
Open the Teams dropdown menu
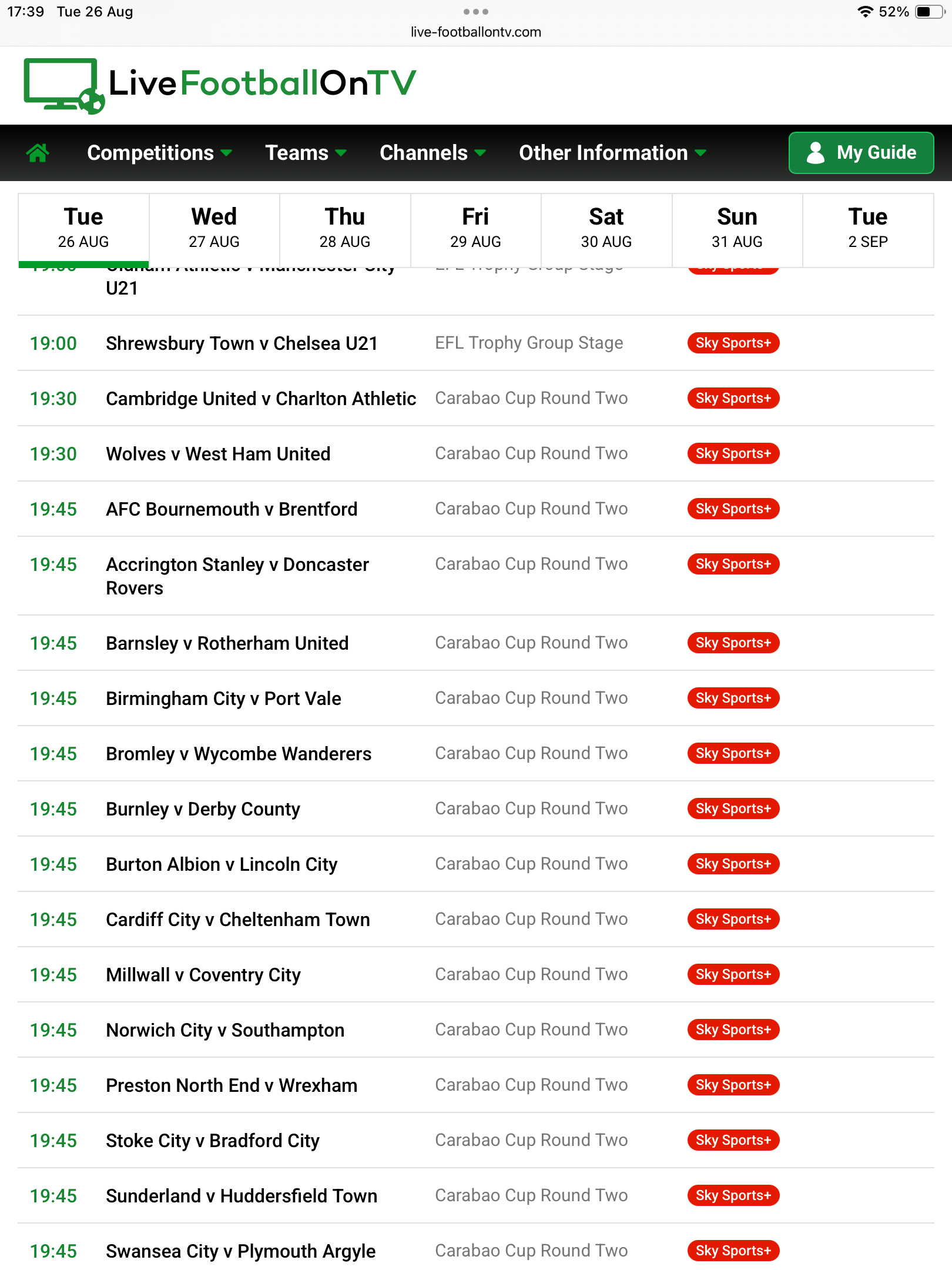tap(306, 153)
